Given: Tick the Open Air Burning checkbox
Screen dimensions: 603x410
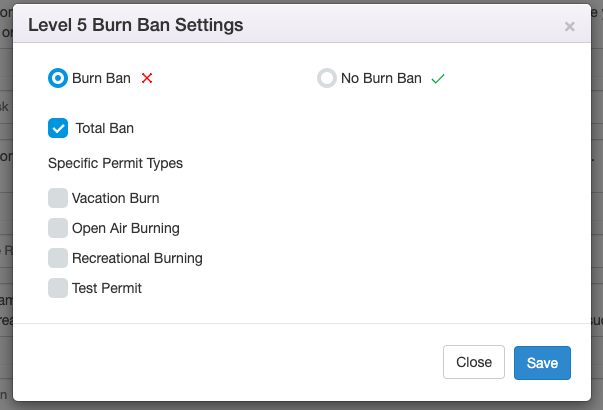Looking at the screenshot, I should 58,228.
